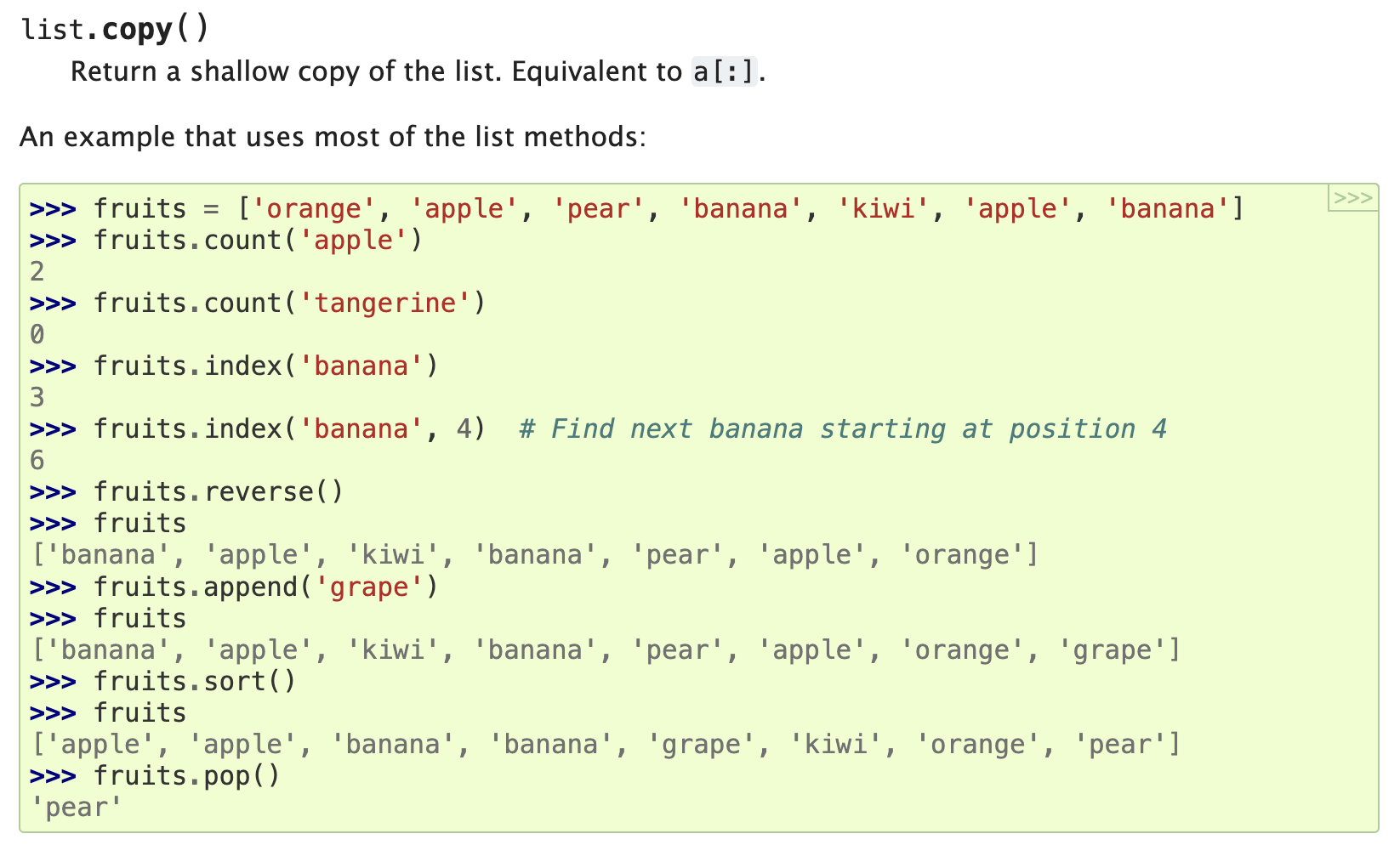The width and height of the screenshot is (1400, 862).
Task: Click the final 'pear' output line
Action: coord(77,808)
